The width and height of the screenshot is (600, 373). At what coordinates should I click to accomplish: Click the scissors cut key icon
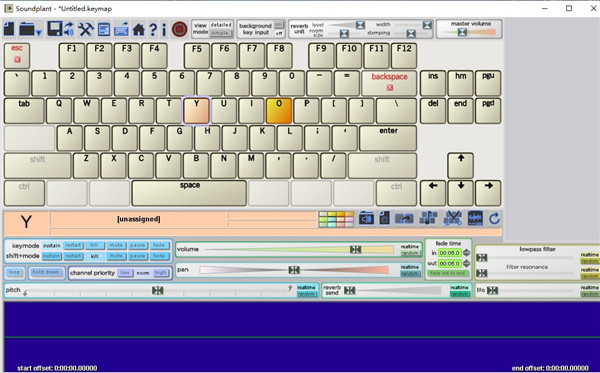(453, 218)
